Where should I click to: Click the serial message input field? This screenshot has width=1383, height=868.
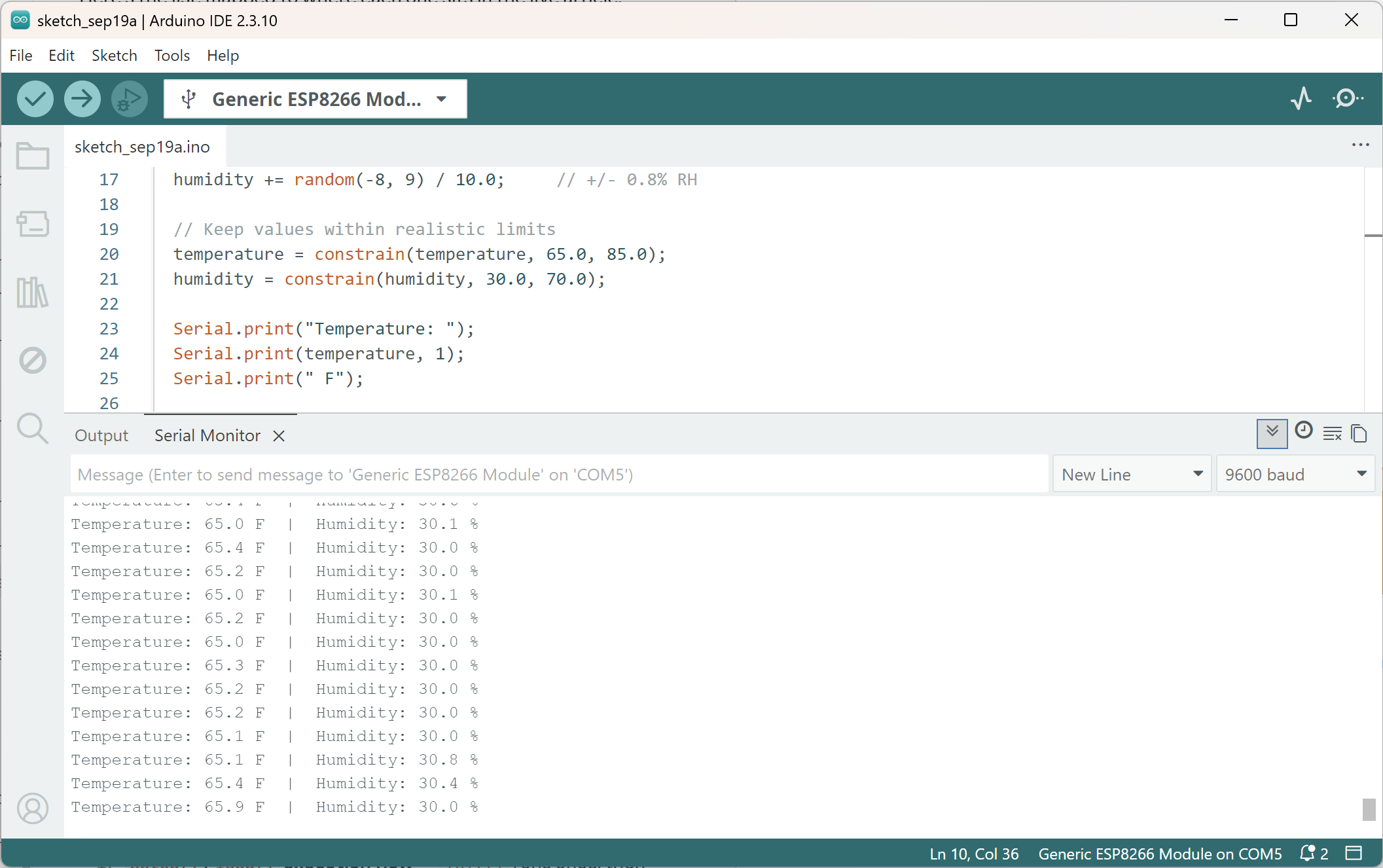(559, 475)
